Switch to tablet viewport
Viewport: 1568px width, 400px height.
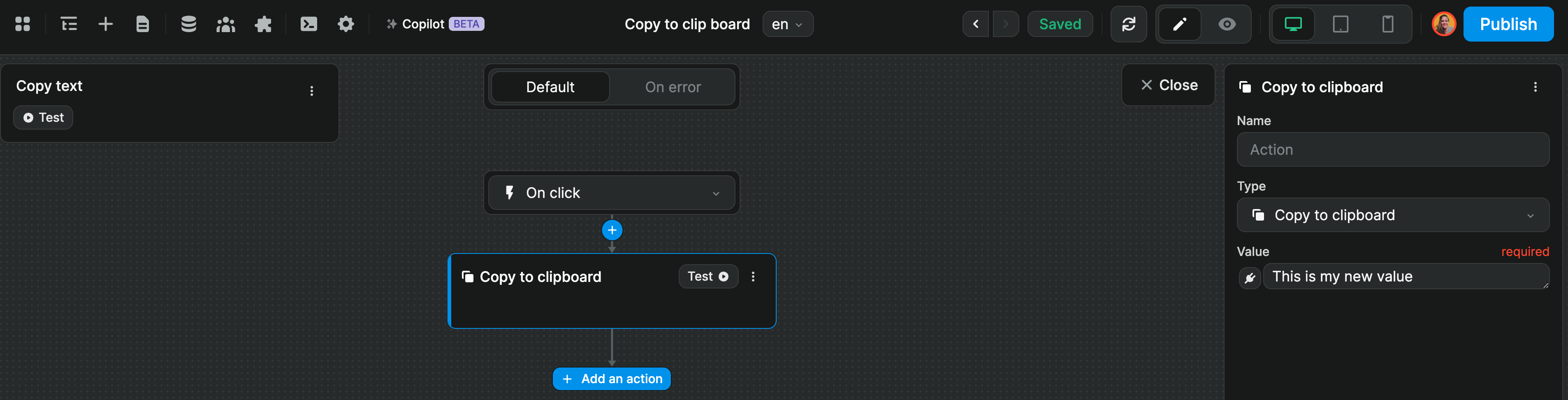click(1341, 24)
